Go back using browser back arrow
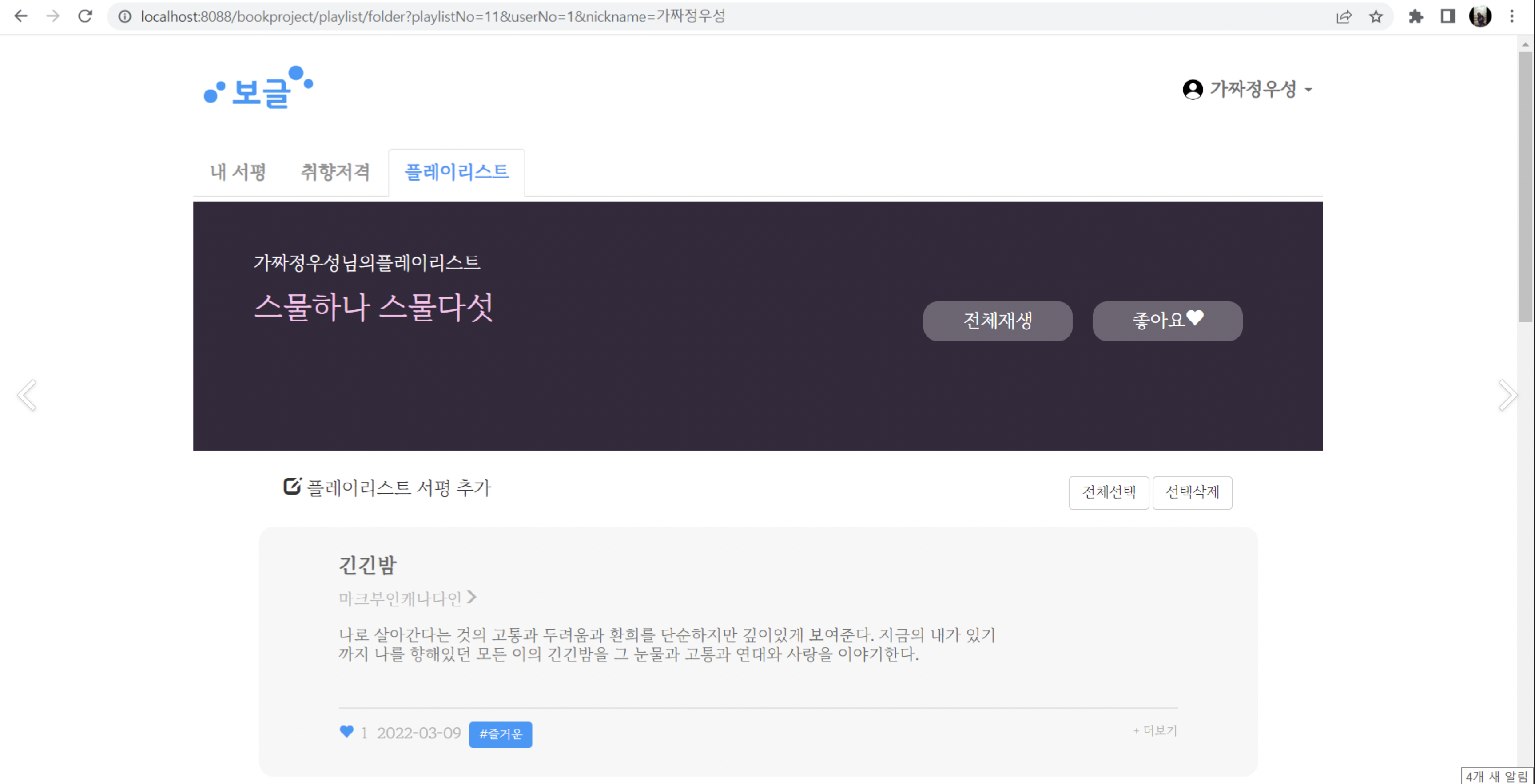This screenshot has height=784, width=1535. pyautogui.click(x=21, y=16)
